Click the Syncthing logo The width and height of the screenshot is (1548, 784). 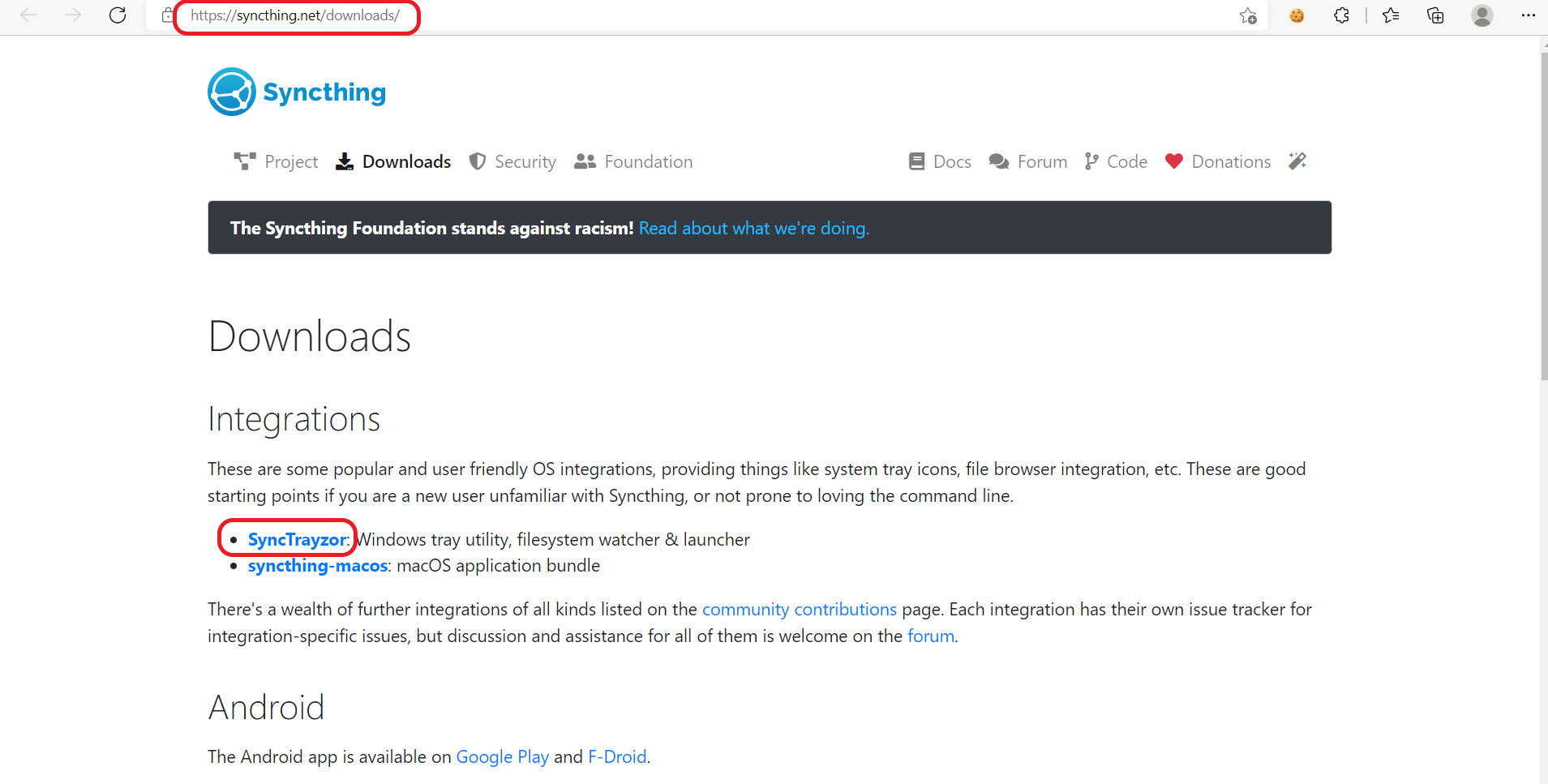click(x=232, y=92)
